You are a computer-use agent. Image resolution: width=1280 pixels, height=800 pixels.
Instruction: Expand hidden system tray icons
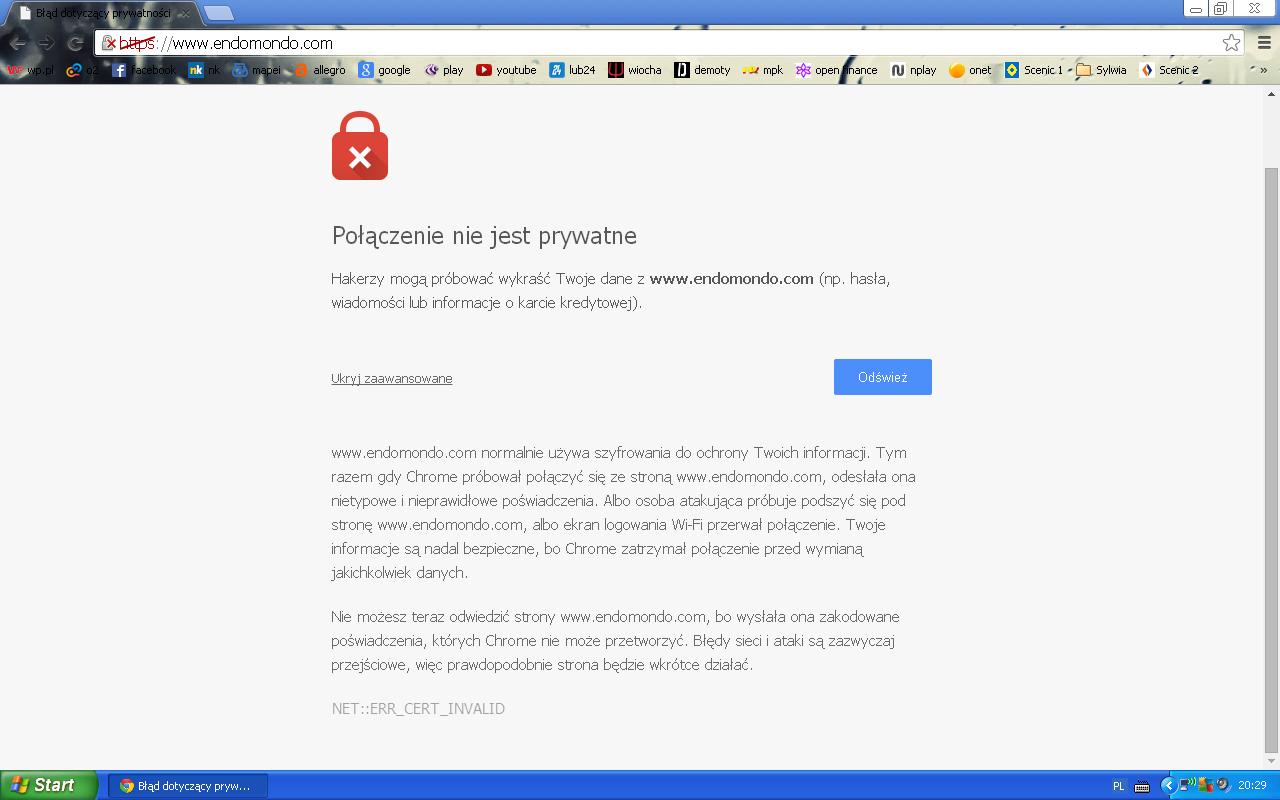[1167, 785]
